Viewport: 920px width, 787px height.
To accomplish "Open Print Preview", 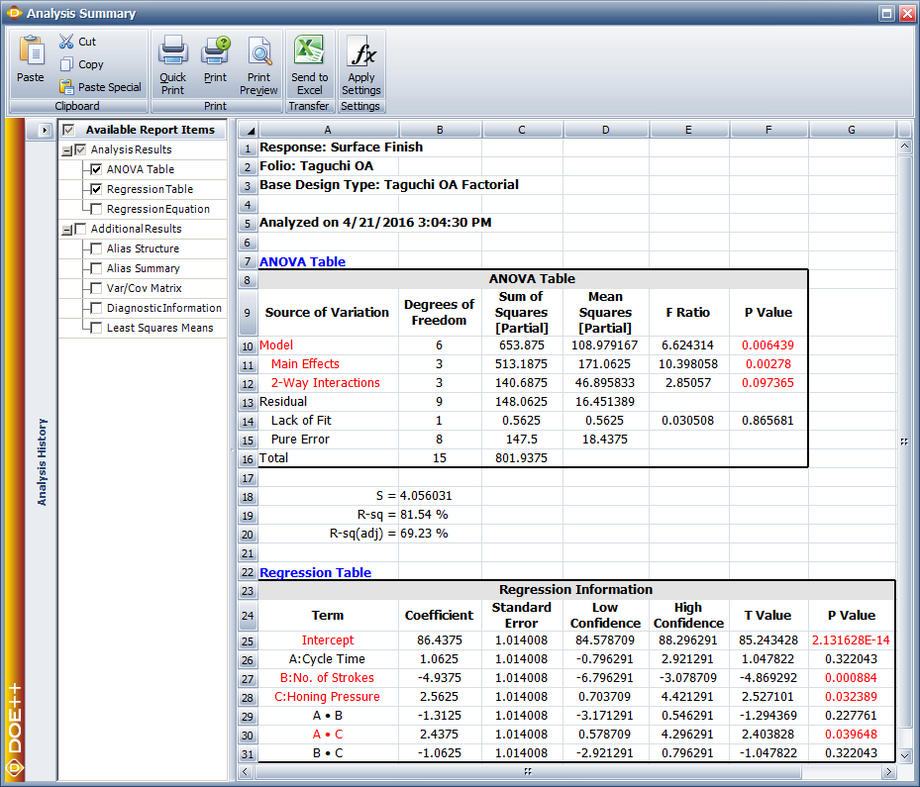I will point(259,65).
